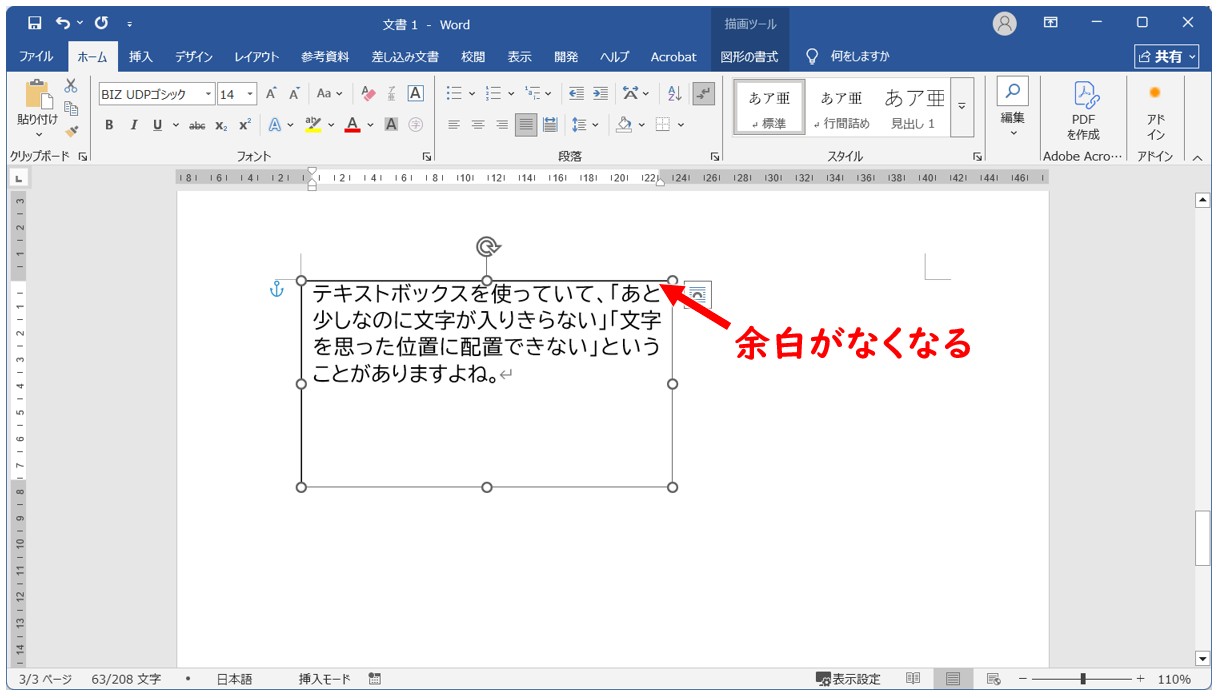
Task: Click PDFを作成 button
Action: click(1084, 110)
